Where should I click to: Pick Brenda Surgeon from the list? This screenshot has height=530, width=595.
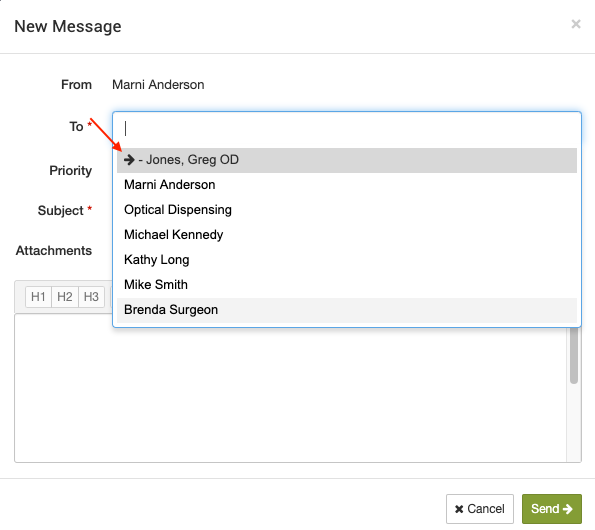[347, 310]
